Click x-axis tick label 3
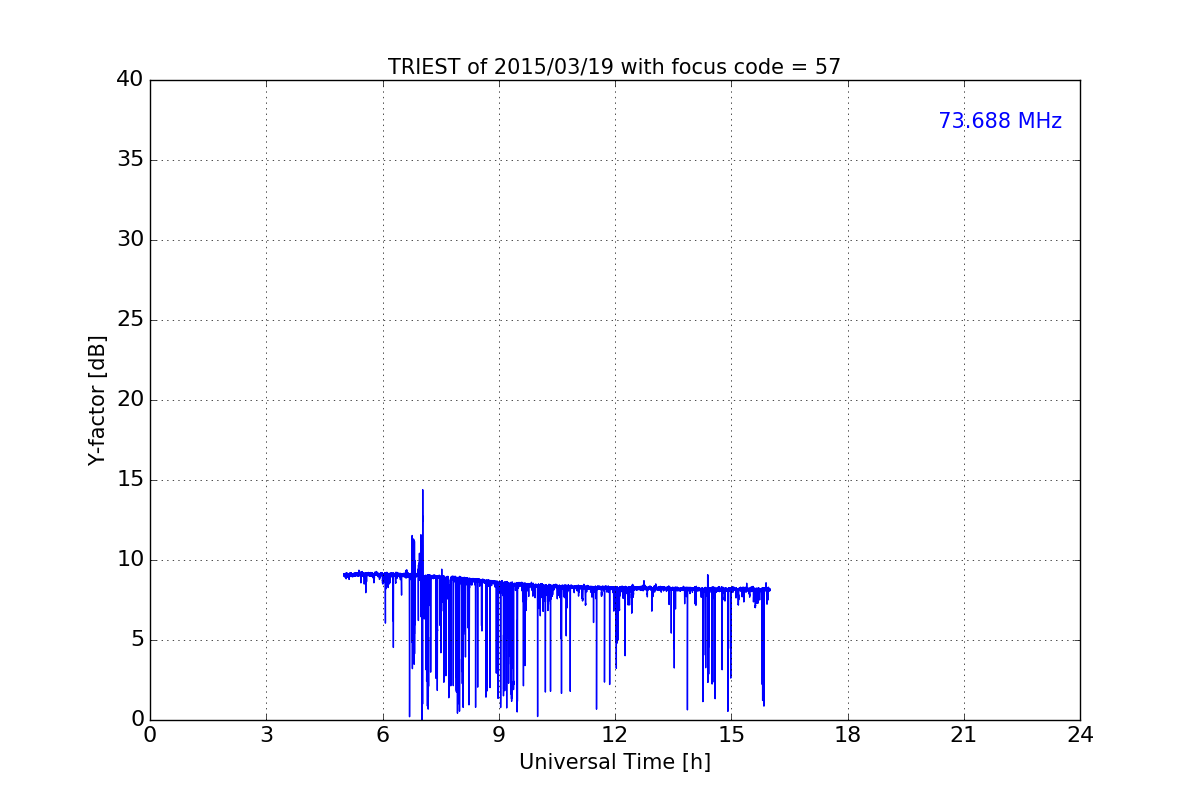Screen dimensions: 1200x800 (266, 735)
